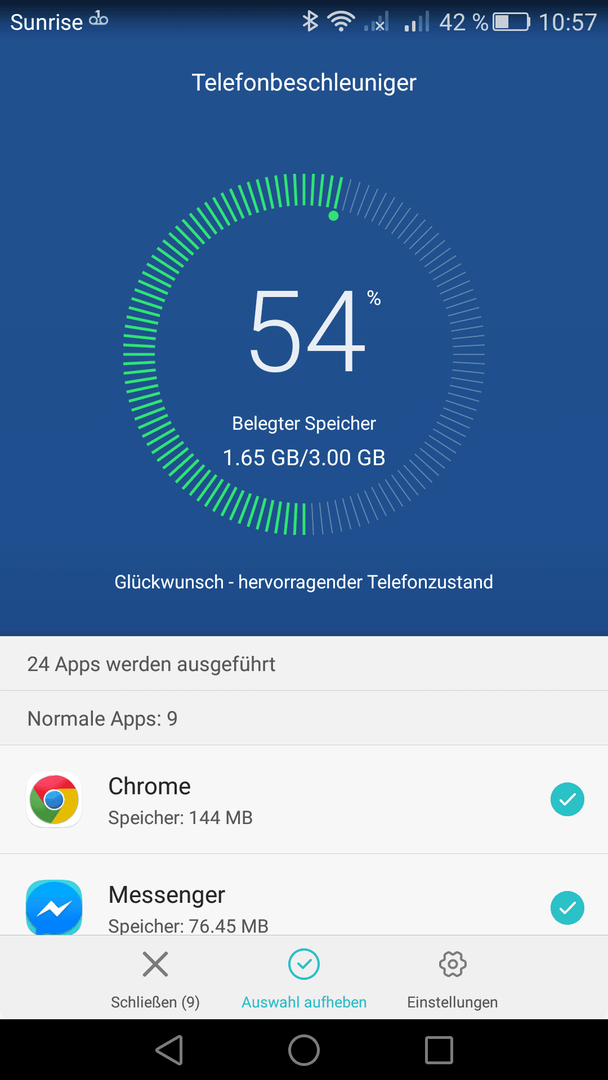The width and height of the screenshot is (608, 1080).
Task: Open Einstellungen gear icon
Action: (452, 964)
